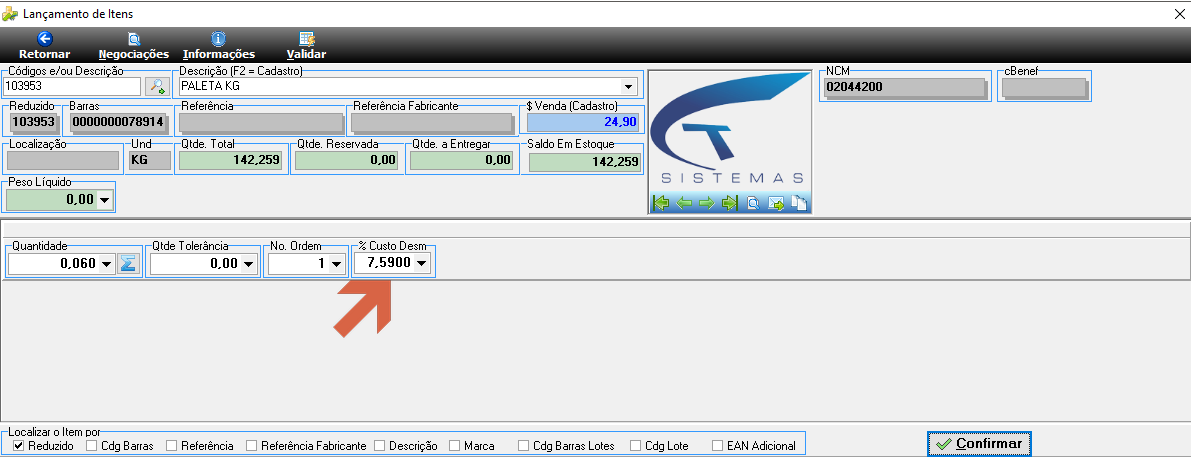Click the window title bar app icon
Screen dimensions: 1191x457
(10, 14)
